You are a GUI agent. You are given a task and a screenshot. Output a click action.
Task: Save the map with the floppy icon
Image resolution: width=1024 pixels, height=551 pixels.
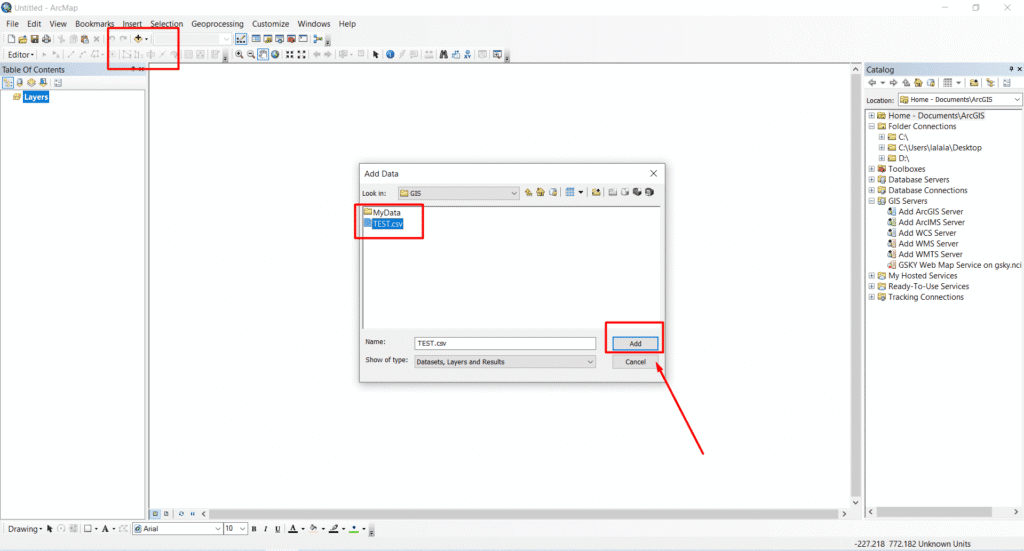click(x=35, y=39)
